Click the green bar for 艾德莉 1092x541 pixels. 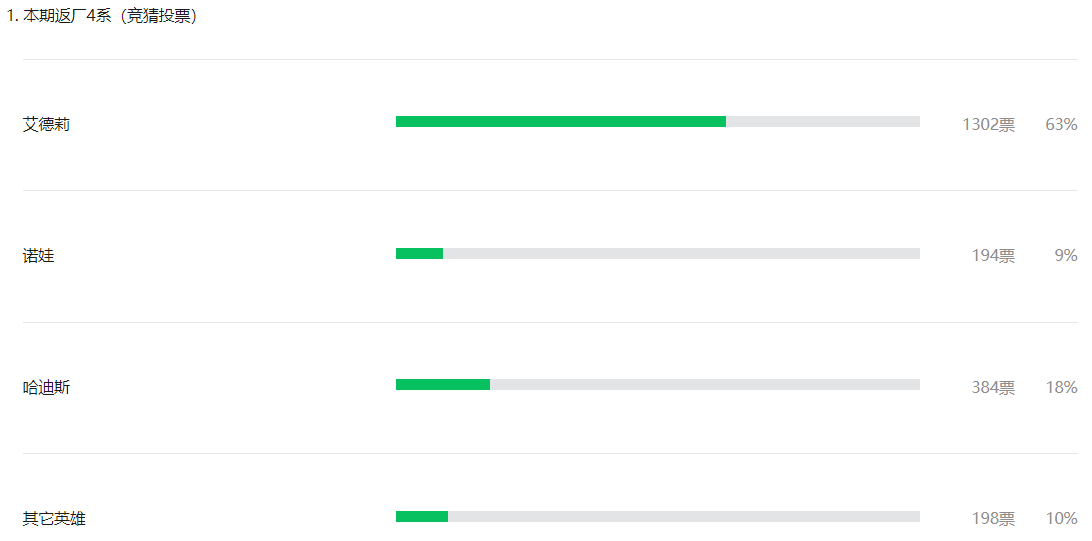pyautogui.click(x=561, y=122)
